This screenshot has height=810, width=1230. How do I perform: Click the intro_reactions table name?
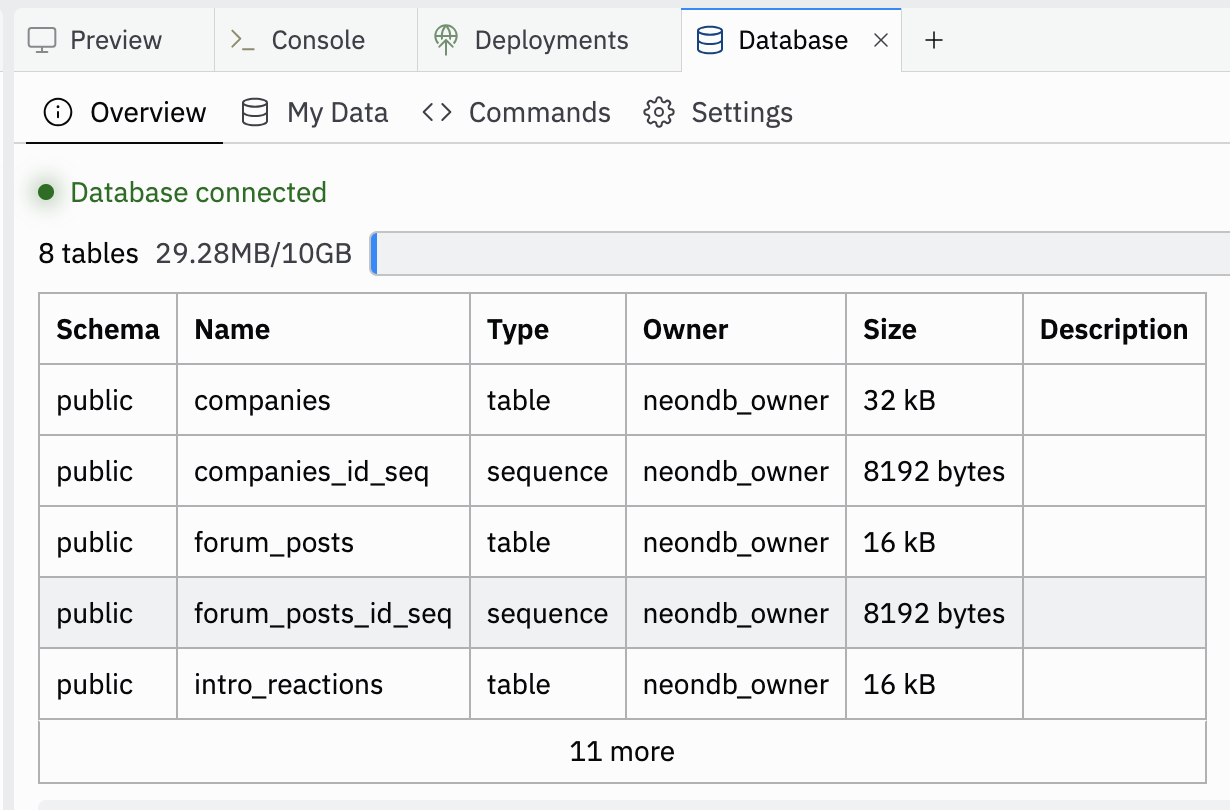288,685
